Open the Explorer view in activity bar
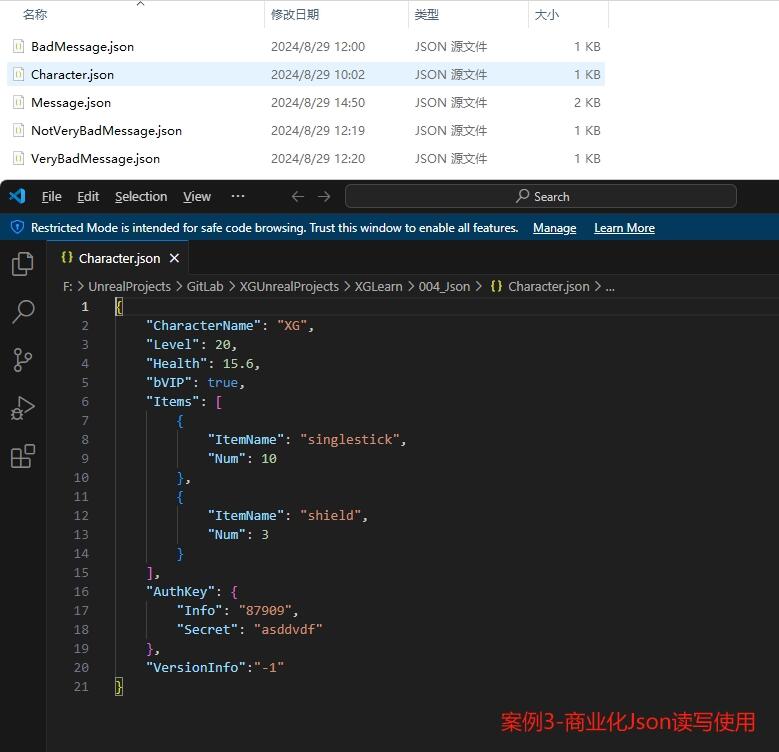The height and width of the screenshot is (752, 779). 22,263
